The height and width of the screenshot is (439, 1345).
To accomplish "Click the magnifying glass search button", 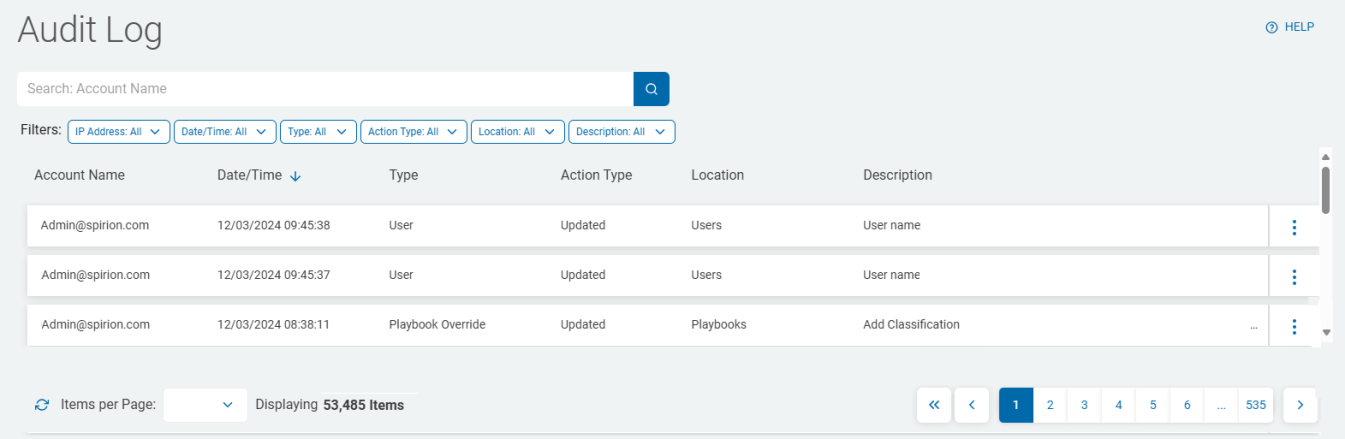I will pyautogui.click(x=651, y=89).
